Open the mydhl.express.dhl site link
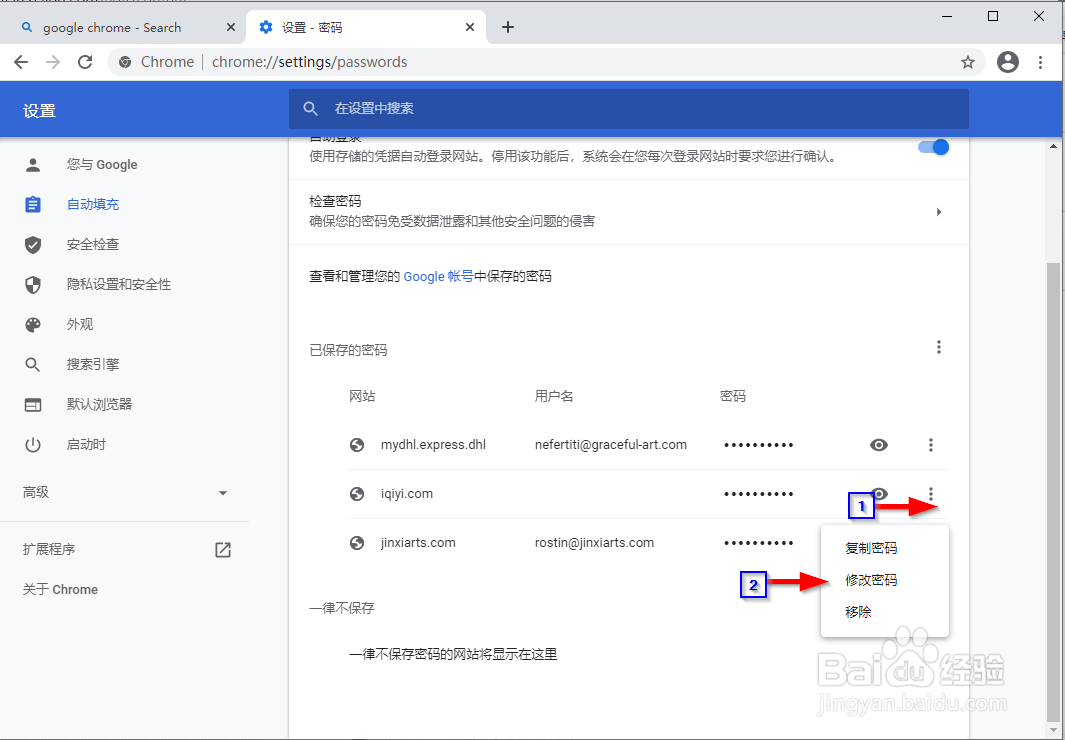 pos(433,445)
